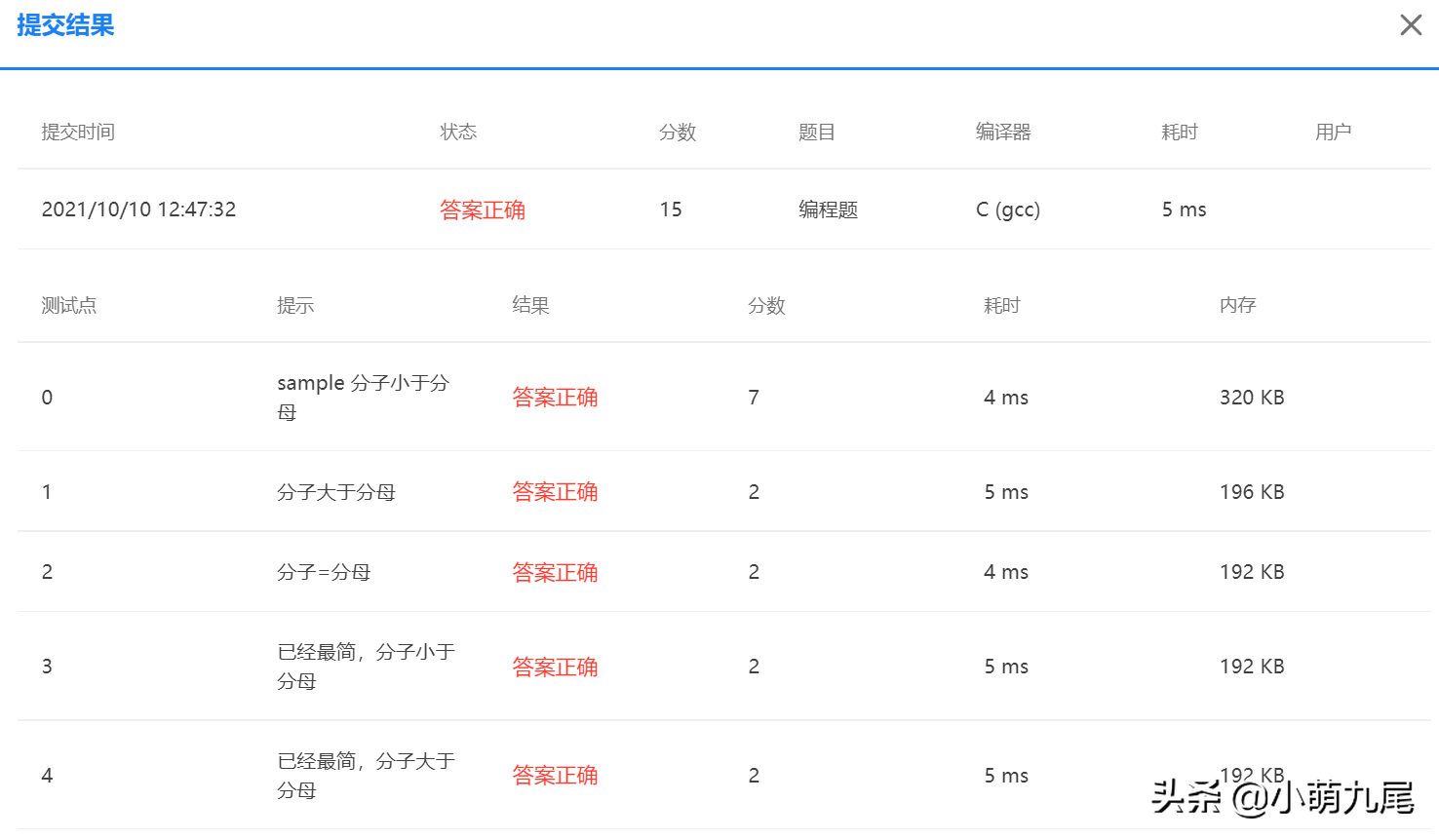Click the 提示 column header
Screen dimensions: 1439x840
pyautogui.click(x=295, y=305)
